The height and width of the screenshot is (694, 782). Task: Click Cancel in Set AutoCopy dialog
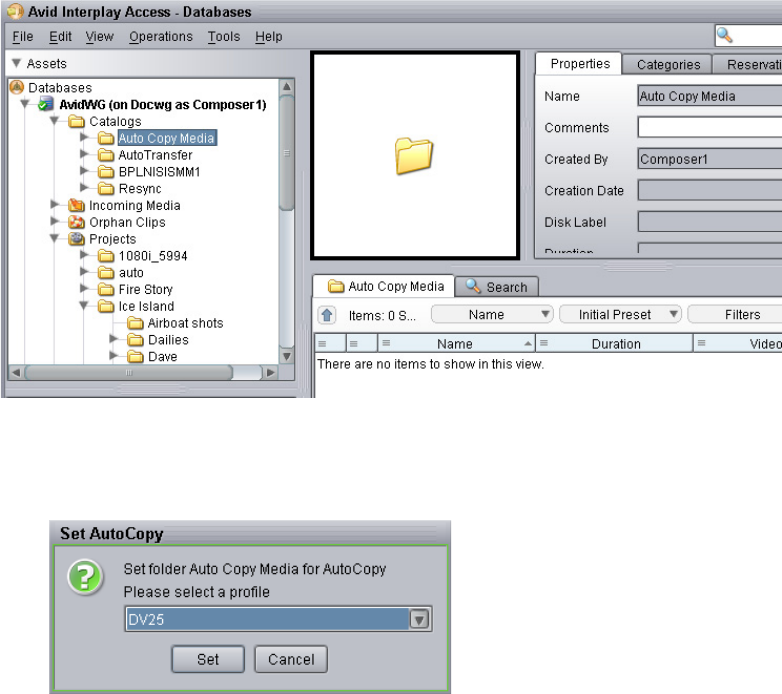click(x=291, y=659)
